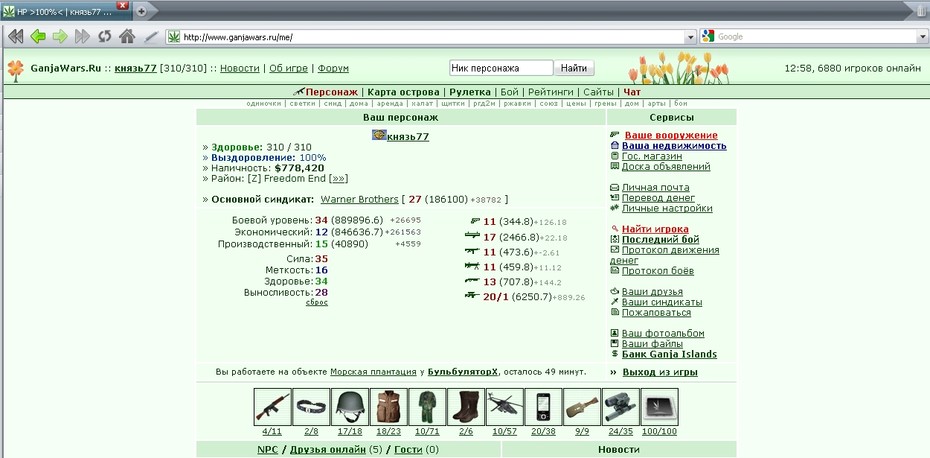930x458 pixels.
Task: Click the сброс stats reset link
Action: point(317,303)
